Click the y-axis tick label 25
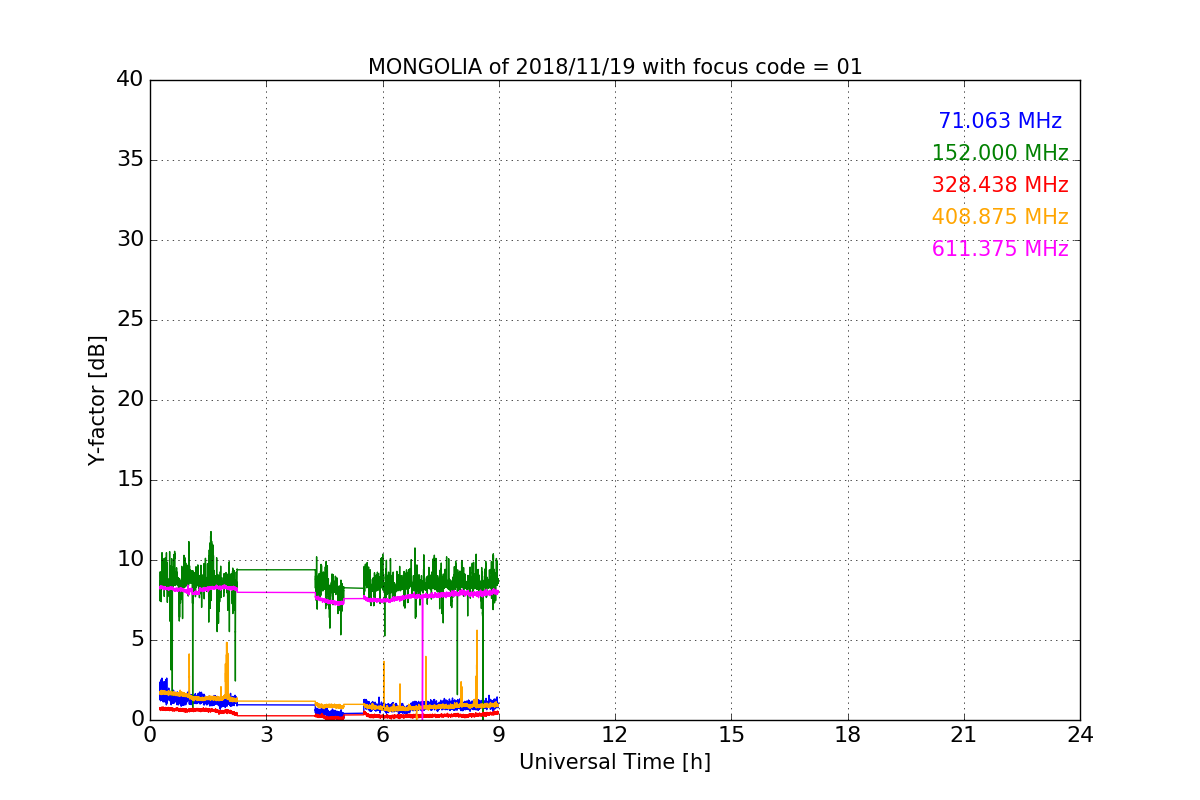 pyautogui.click(x=130, y=320)
